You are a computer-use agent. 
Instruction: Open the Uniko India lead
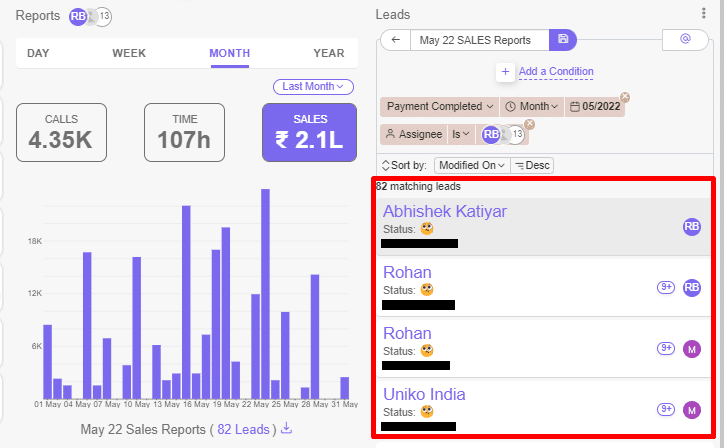pos(424,394)
